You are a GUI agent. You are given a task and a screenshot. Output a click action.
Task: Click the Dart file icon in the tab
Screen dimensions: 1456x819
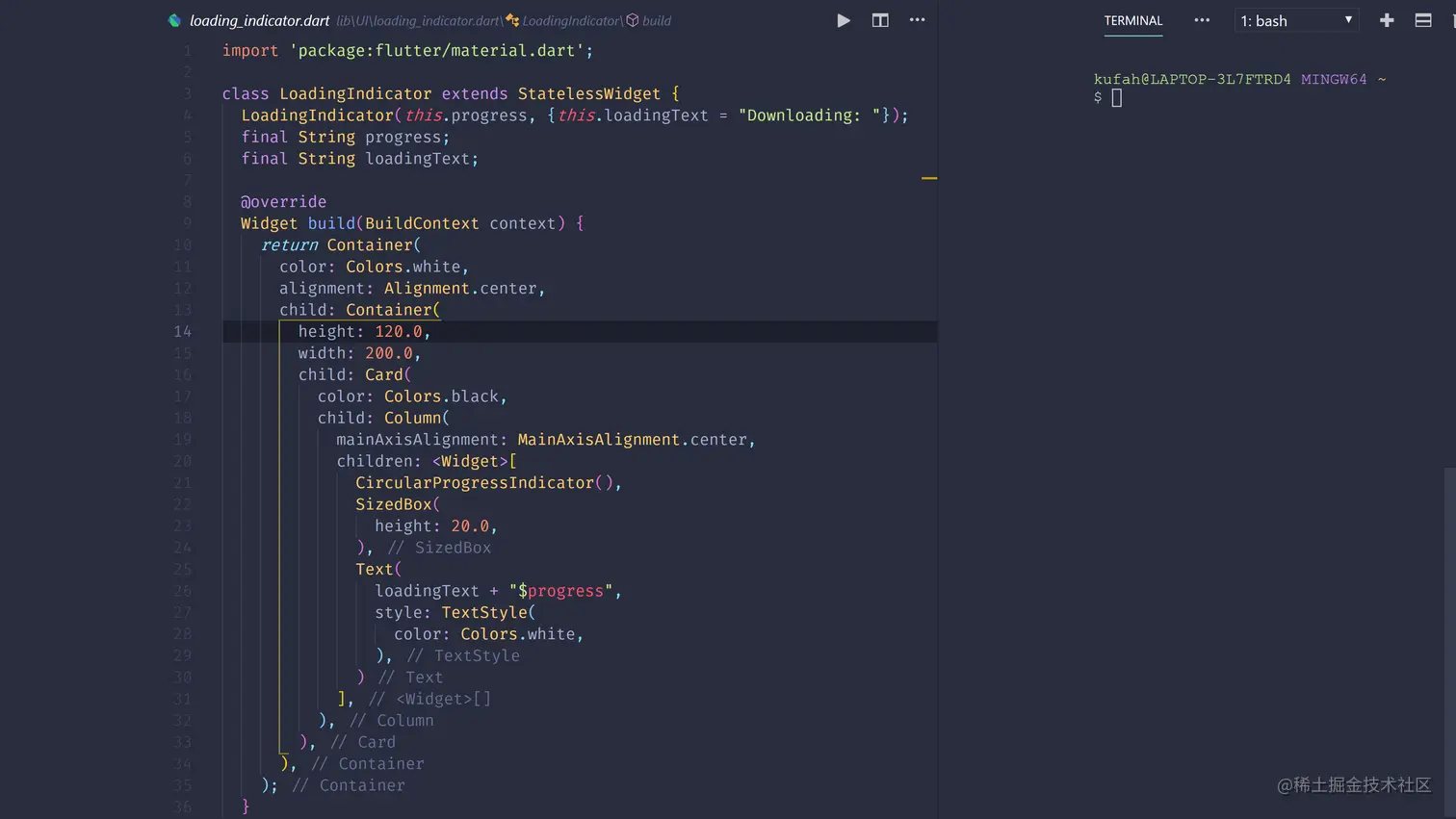174,20
